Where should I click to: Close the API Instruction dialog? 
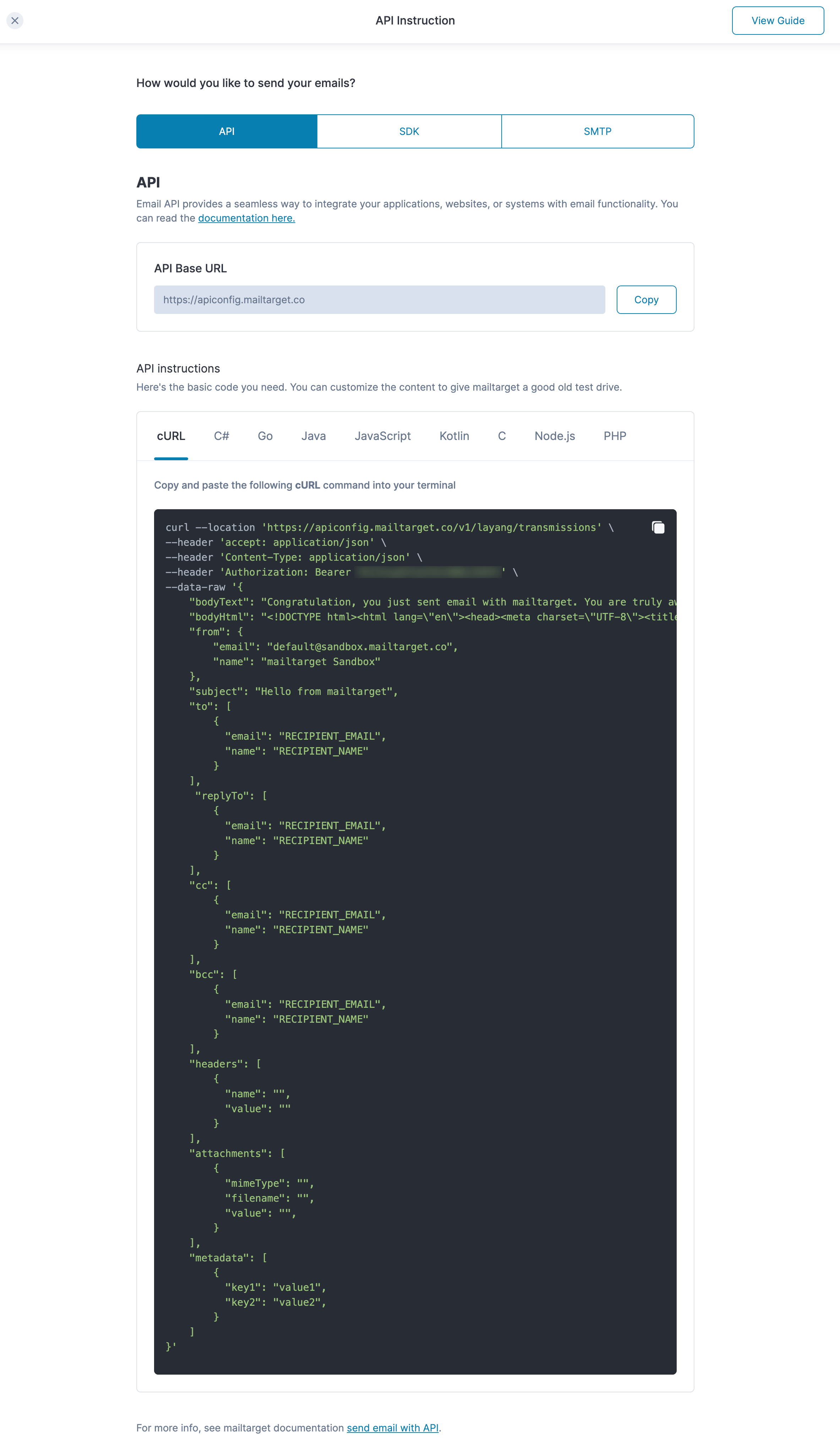(x=15, y=21)
